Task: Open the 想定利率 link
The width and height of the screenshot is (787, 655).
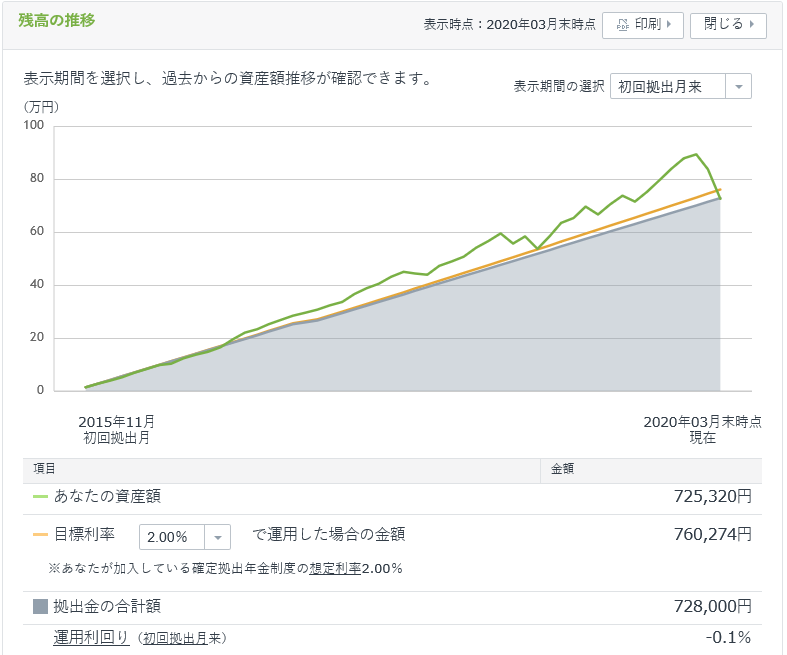Action: (x=336, y=568)
